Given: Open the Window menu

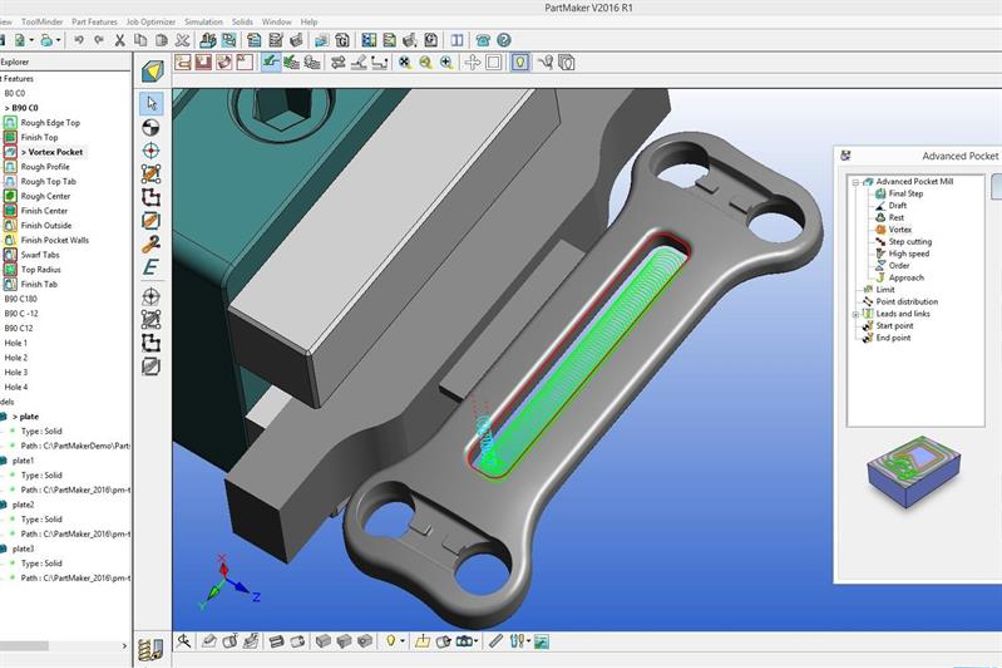Looking at the screenshot, I should [276, 22].
